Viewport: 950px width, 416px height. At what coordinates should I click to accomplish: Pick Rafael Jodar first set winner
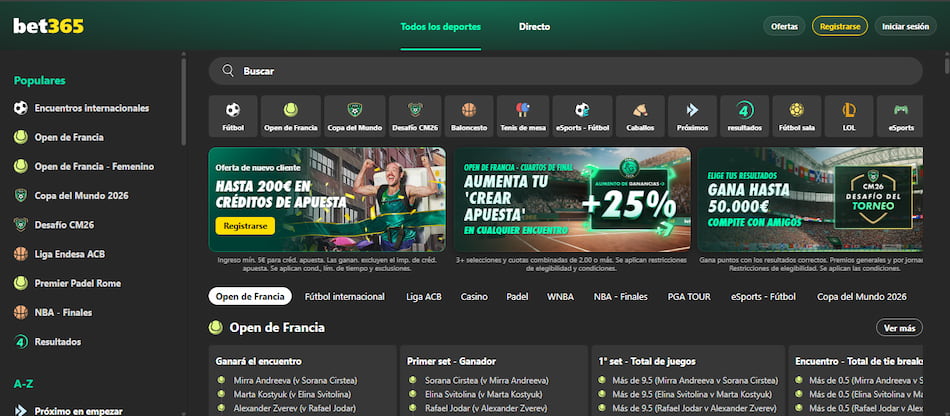tap(487, 408)
